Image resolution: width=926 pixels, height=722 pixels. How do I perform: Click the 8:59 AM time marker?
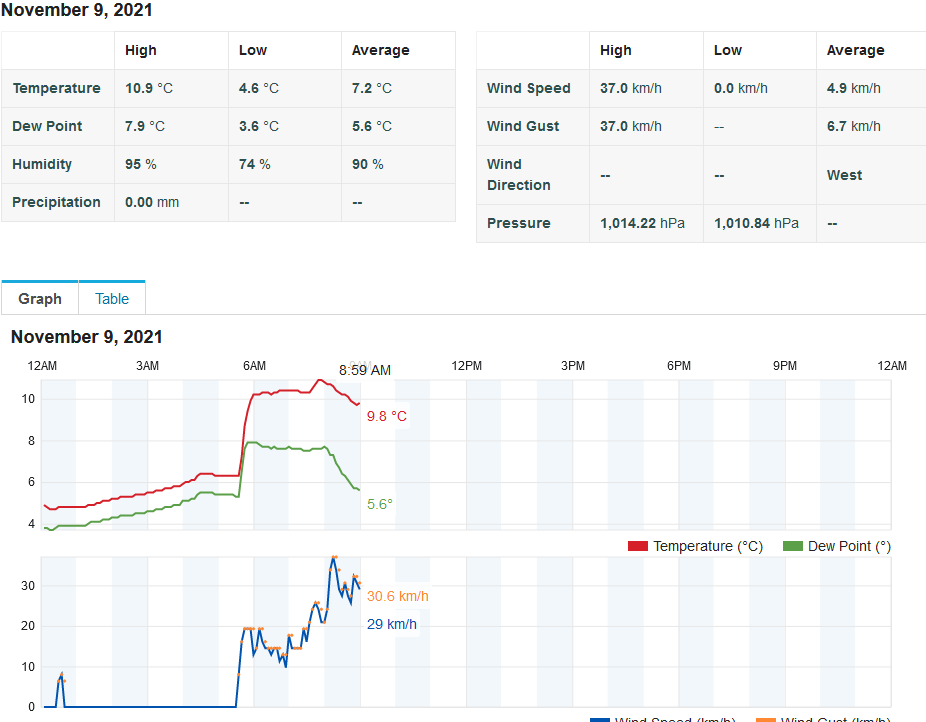tap(364, 370)
